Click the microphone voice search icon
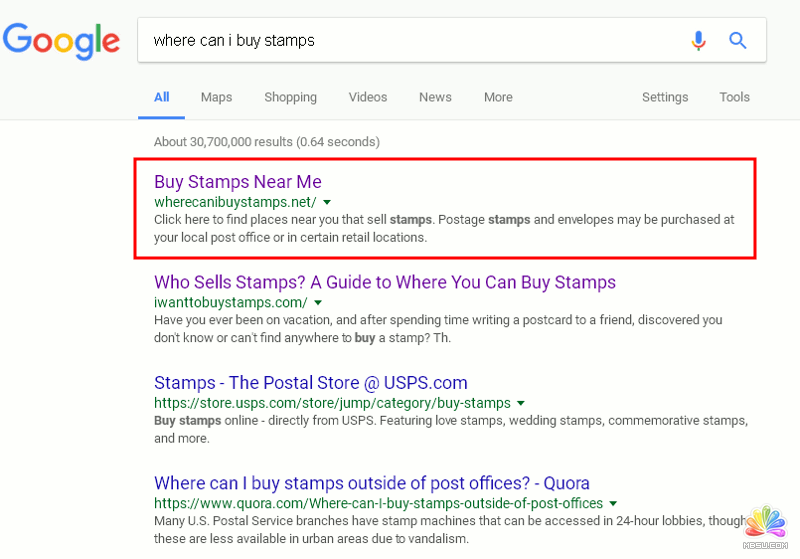The height and width of the screenshot is (559, 800). click(x=698, y=41)
